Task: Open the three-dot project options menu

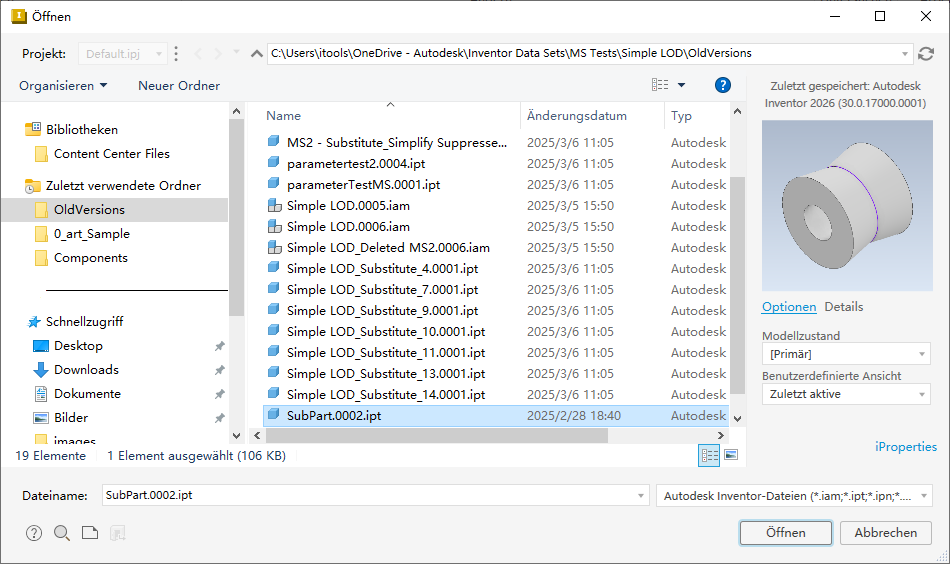Action: [x=176, y=54]
